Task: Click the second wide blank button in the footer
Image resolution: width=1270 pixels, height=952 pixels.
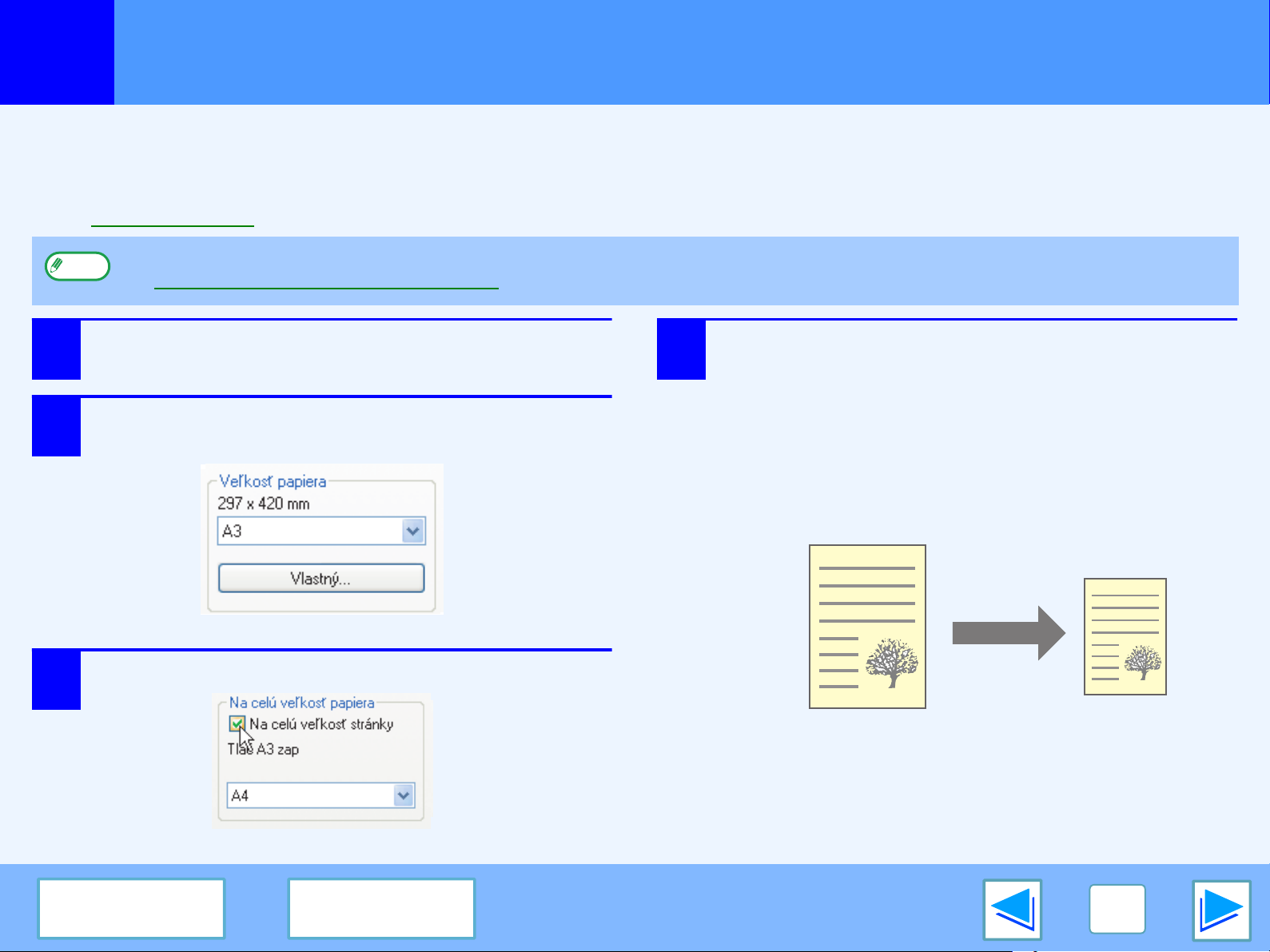Action: [381, 908]
